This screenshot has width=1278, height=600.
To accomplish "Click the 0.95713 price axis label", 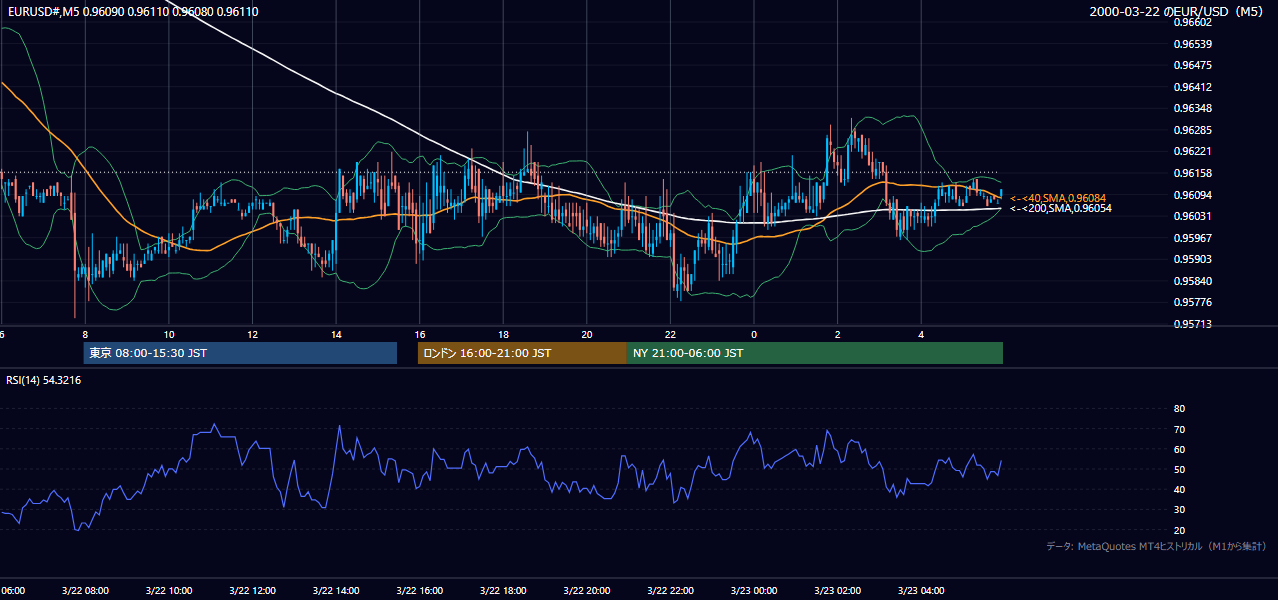I will pos(1192,324).
